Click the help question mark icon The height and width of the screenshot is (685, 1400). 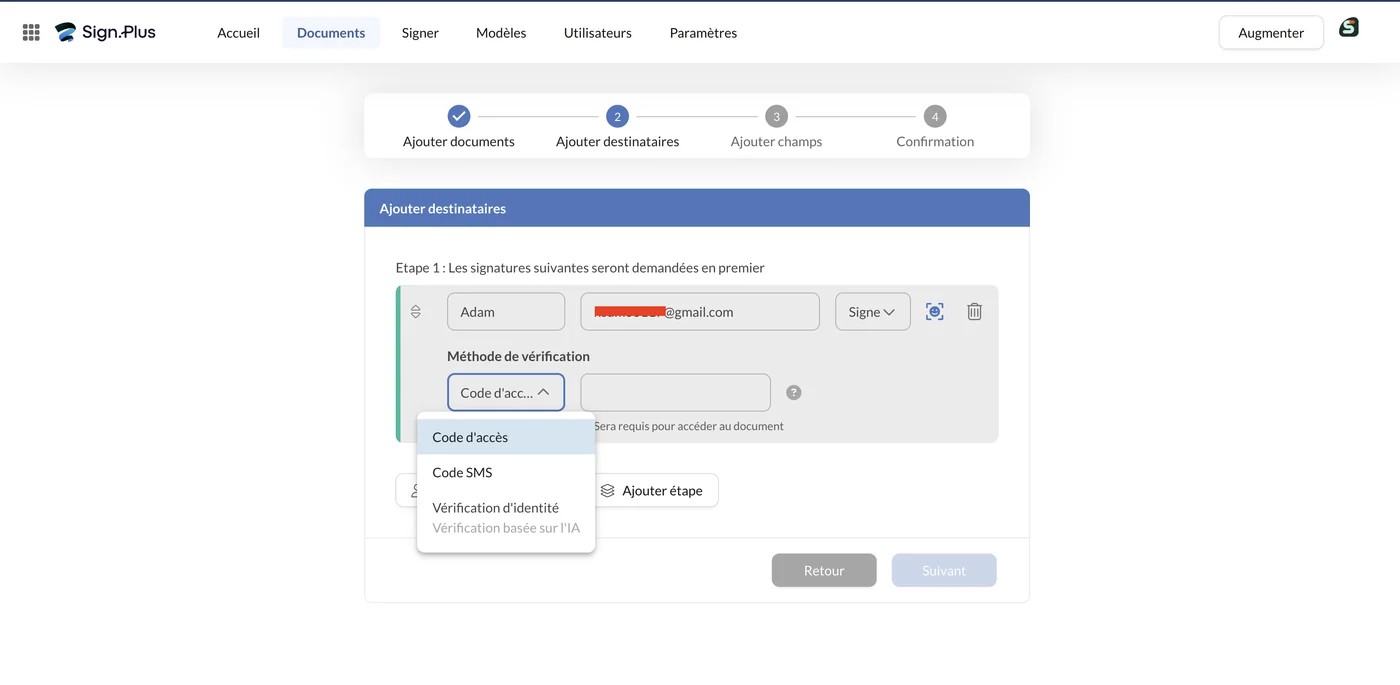click(794, 393)
